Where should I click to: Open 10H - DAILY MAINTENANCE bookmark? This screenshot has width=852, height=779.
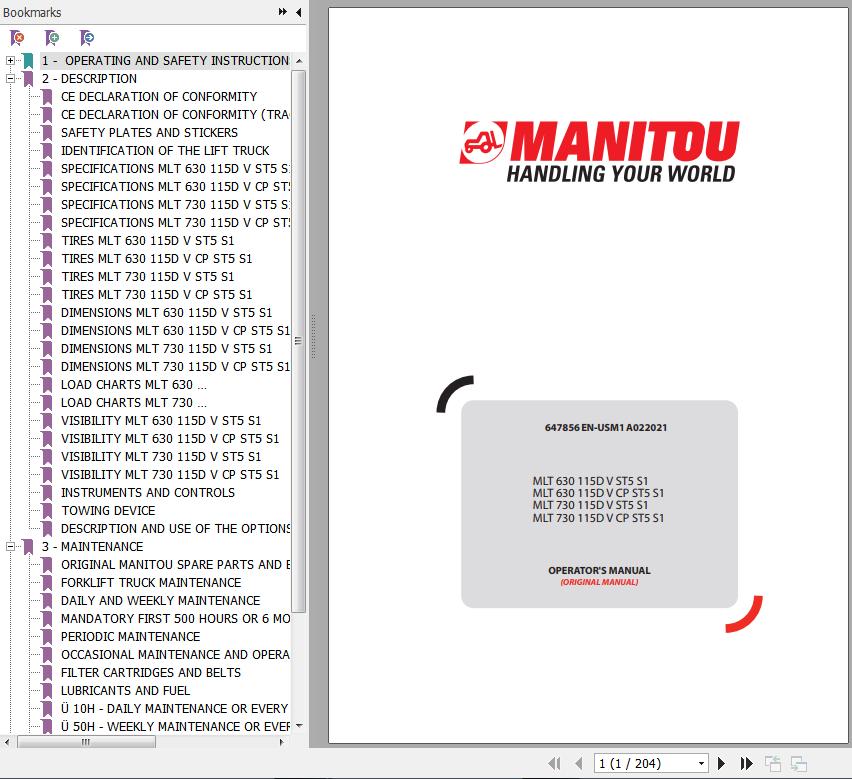coord(176,708)
